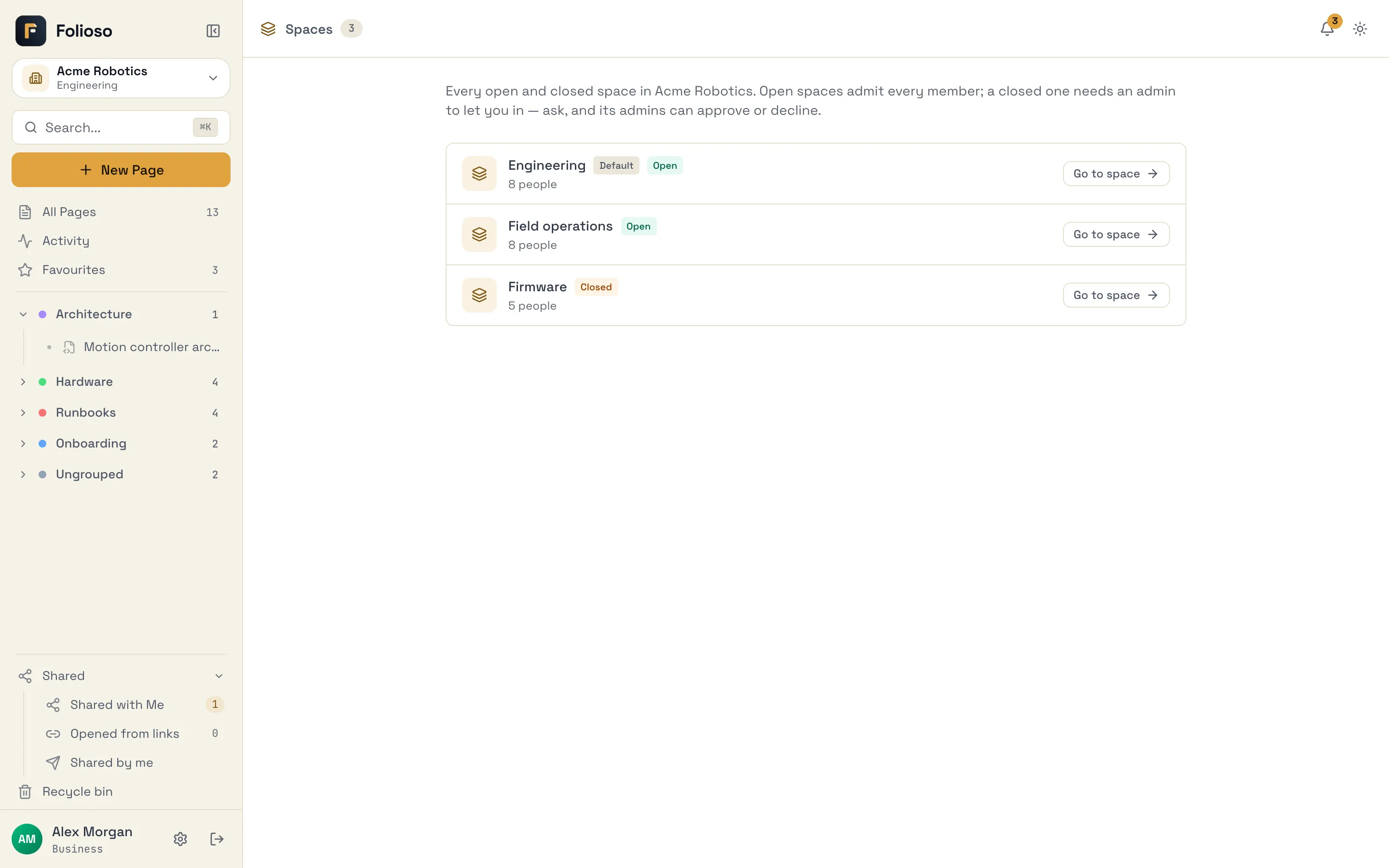This screenshot has height=868, width=1389.
Task: Click the Favourites star icon
Action: (25, 270)
